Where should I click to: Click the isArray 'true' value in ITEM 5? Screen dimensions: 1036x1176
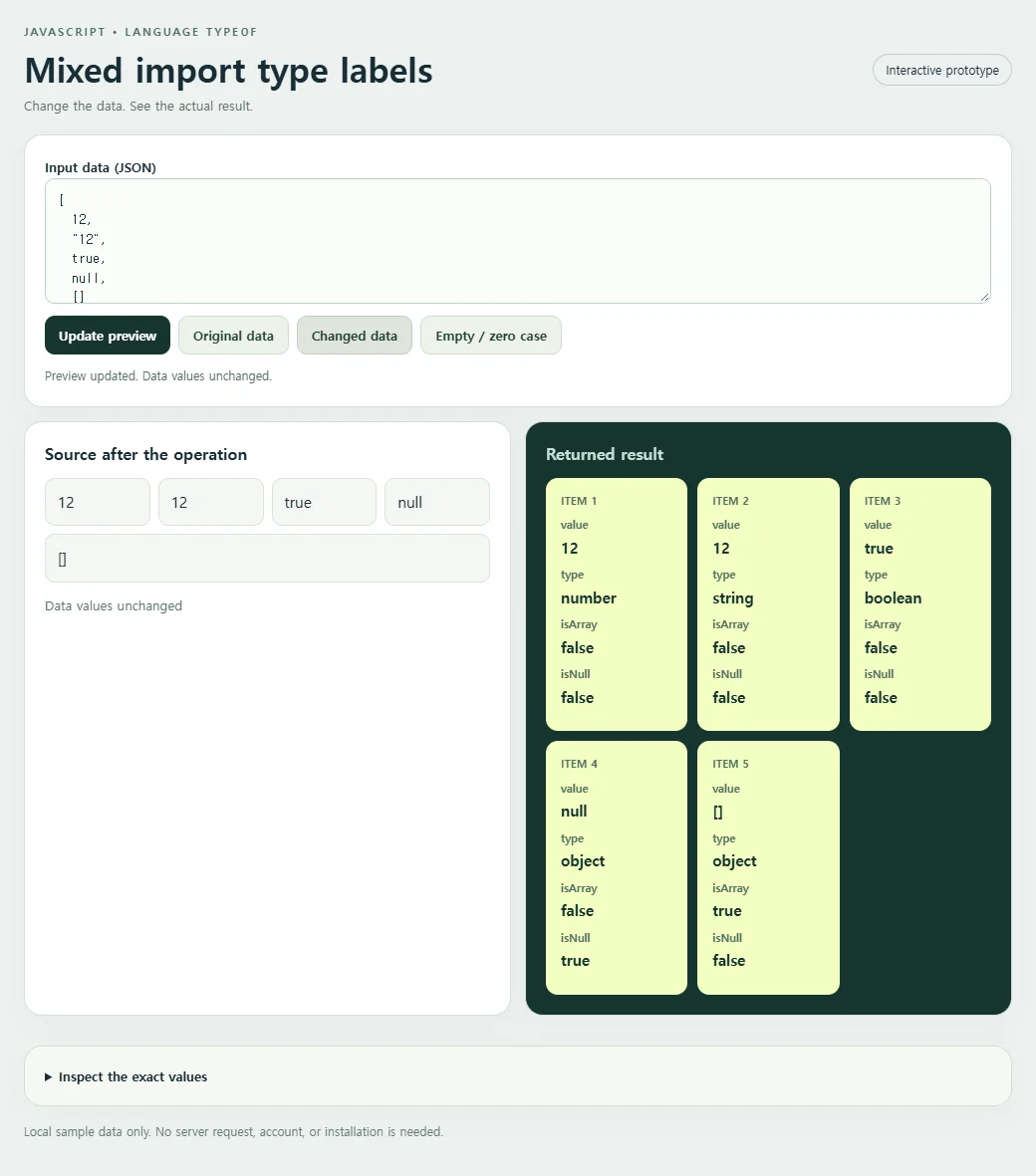(727, 910)
